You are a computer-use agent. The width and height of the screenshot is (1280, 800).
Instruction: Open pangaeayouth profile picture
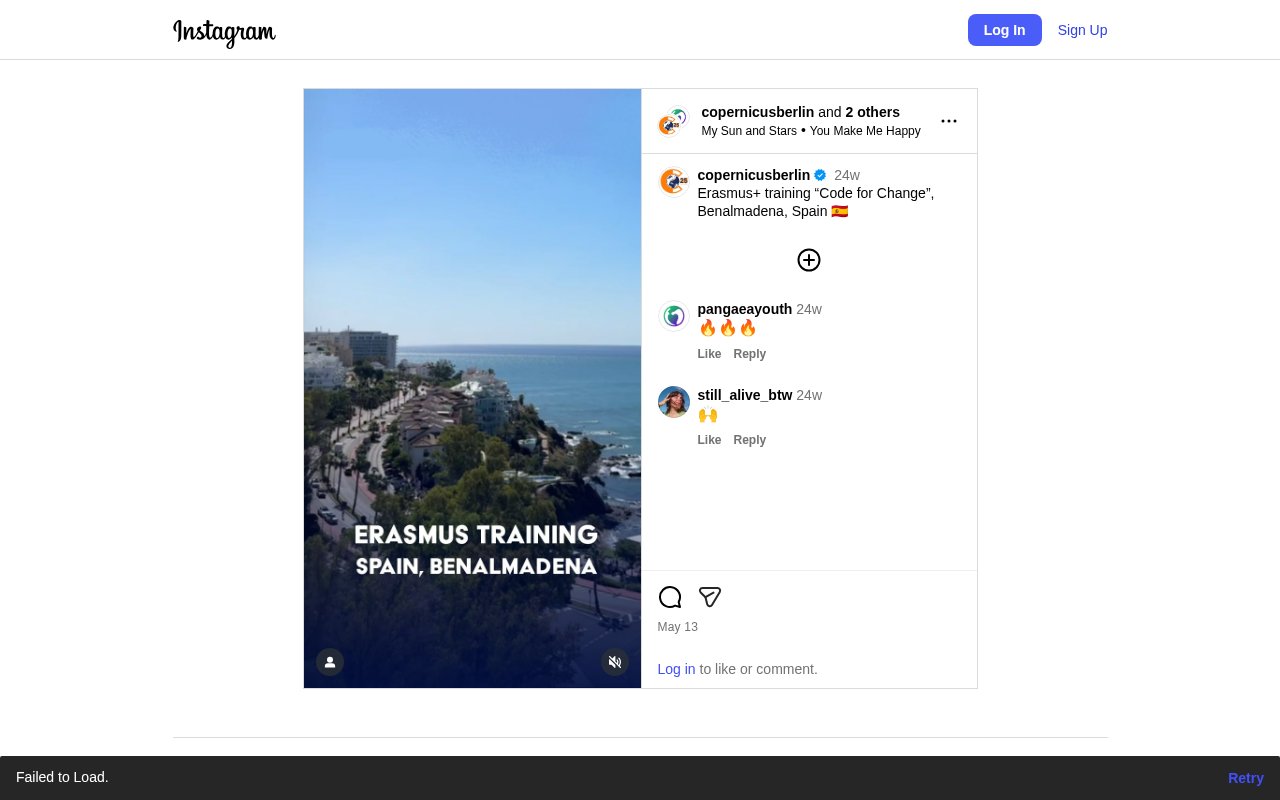click(674, 316)
